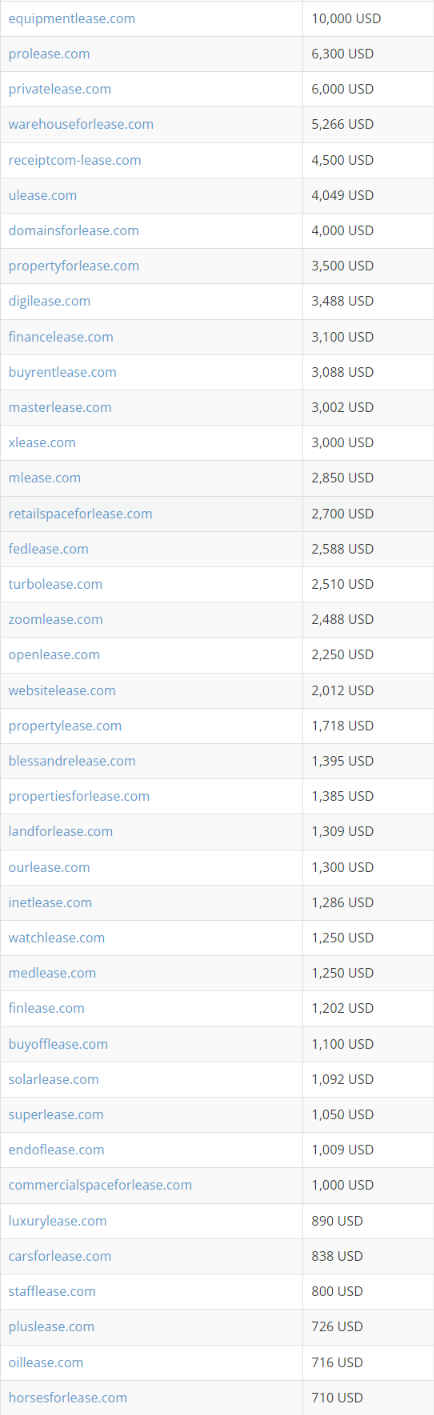
Task: Click blessandrelease.com link
Action: point(72,761)
